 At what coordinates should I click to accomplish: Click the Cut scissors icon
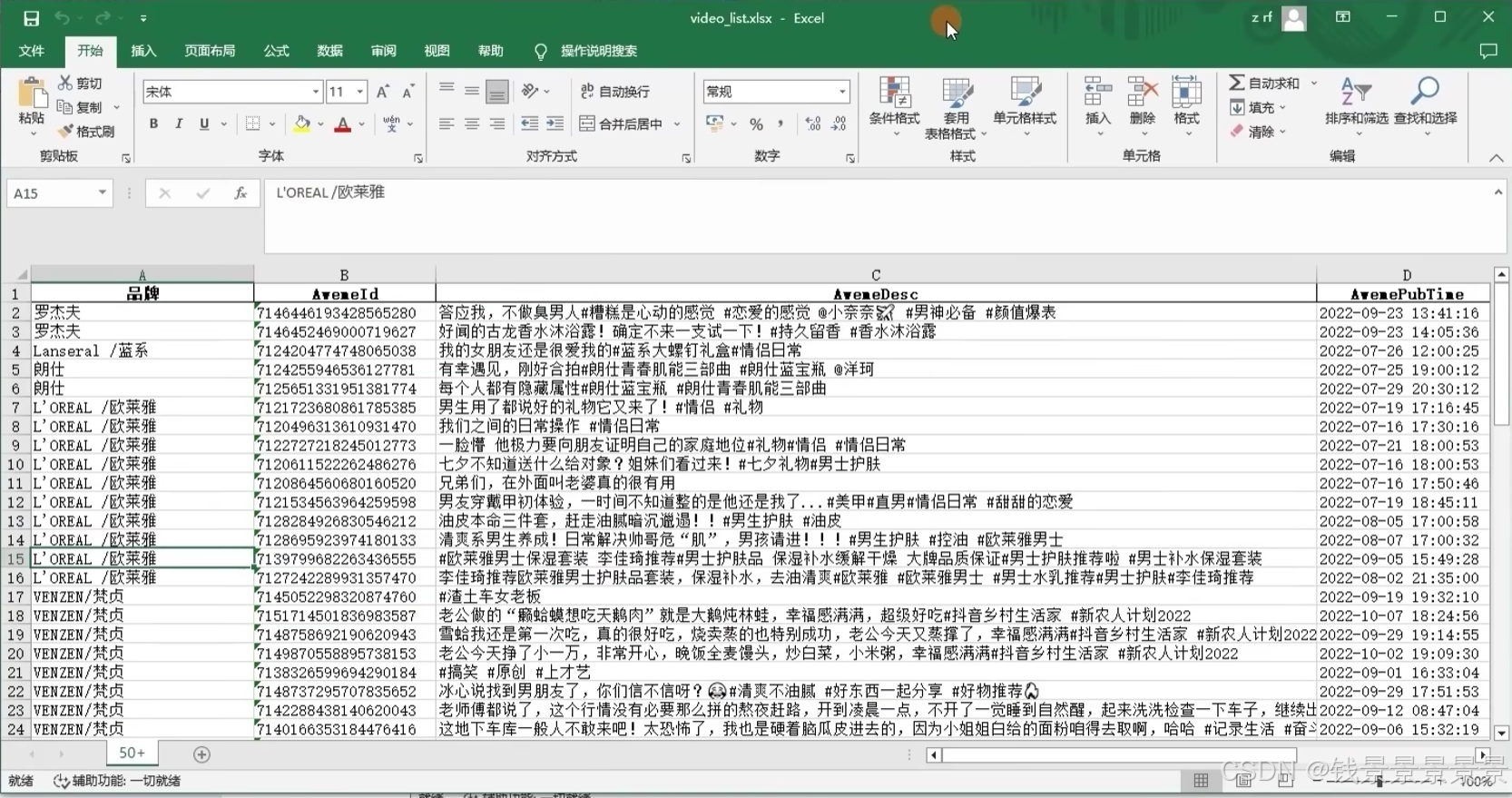(65, 83)
